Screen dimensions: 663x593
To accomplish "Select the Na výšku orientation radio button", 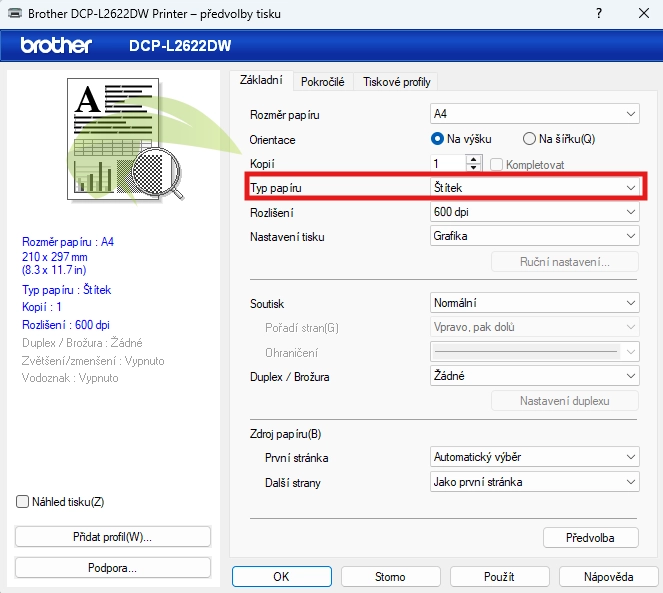I will coord(437,139).
